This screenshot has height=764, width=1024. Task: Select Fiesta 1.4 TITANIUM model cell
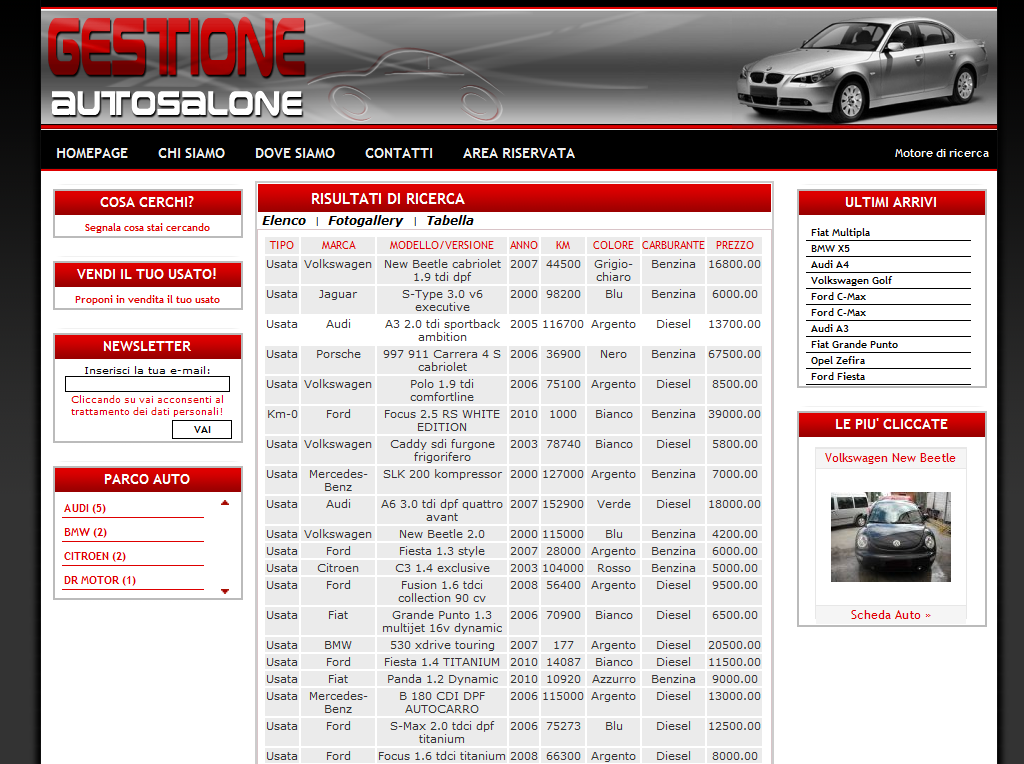coord(442,662)
